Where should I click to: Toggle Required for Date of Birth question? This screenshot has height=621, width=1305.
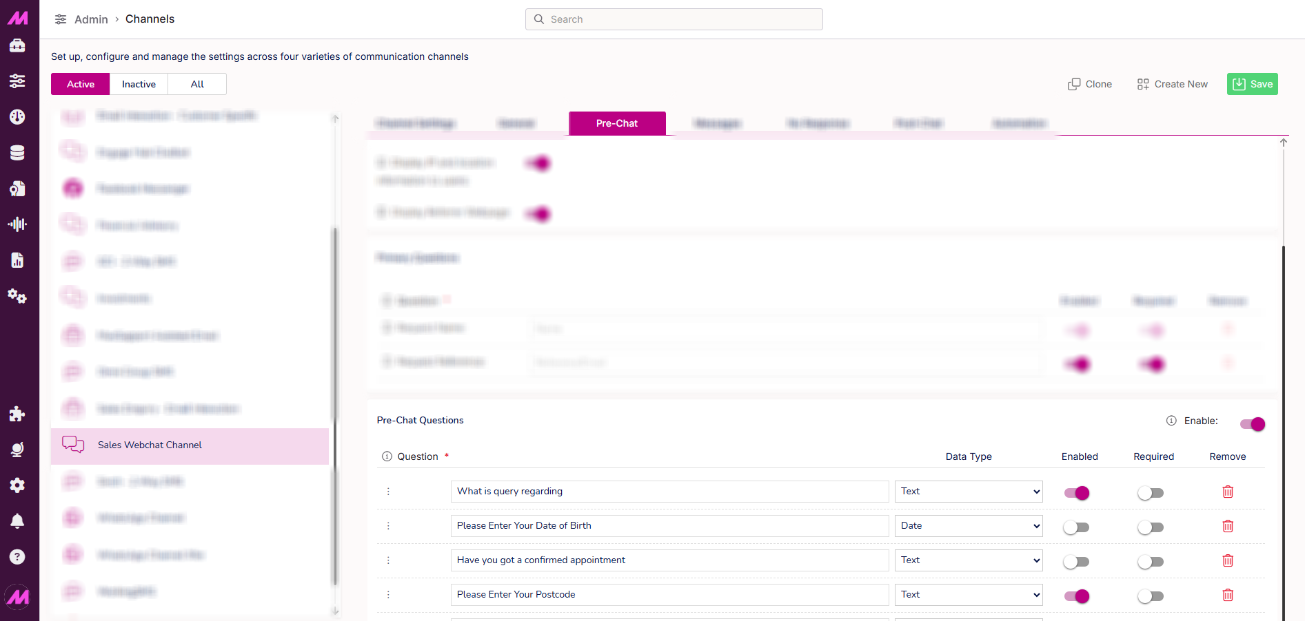coord(1151,527)
